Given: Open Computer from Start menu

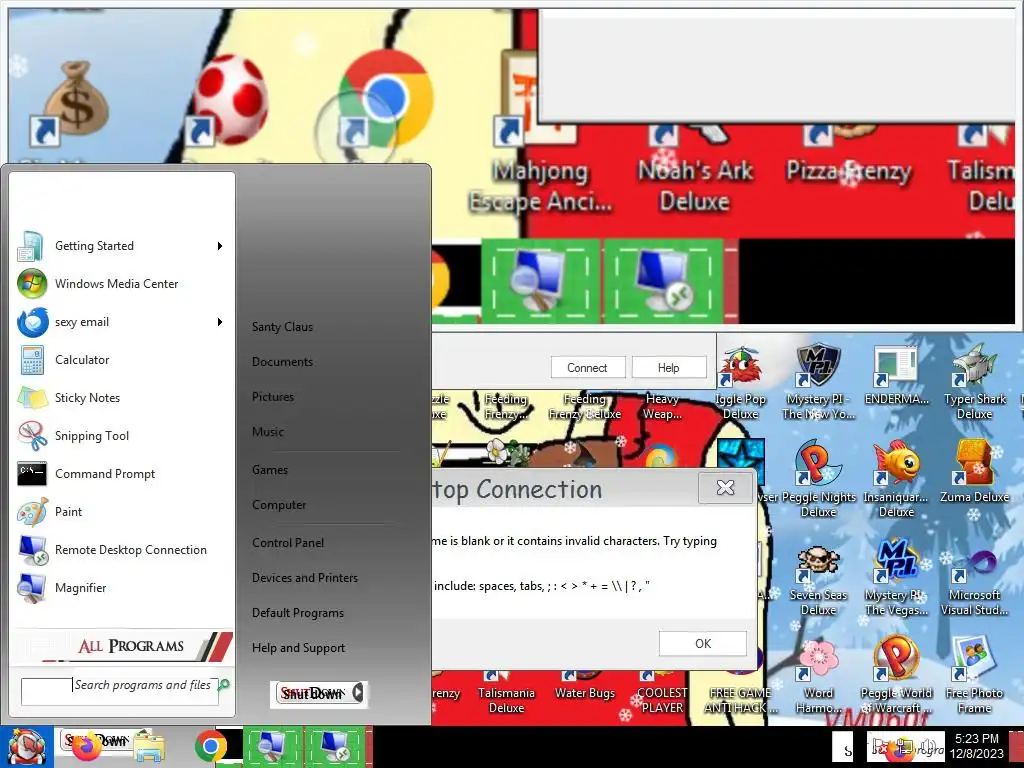Looking at the screenshot, I should pyautogui.click(x=279, y=505).
